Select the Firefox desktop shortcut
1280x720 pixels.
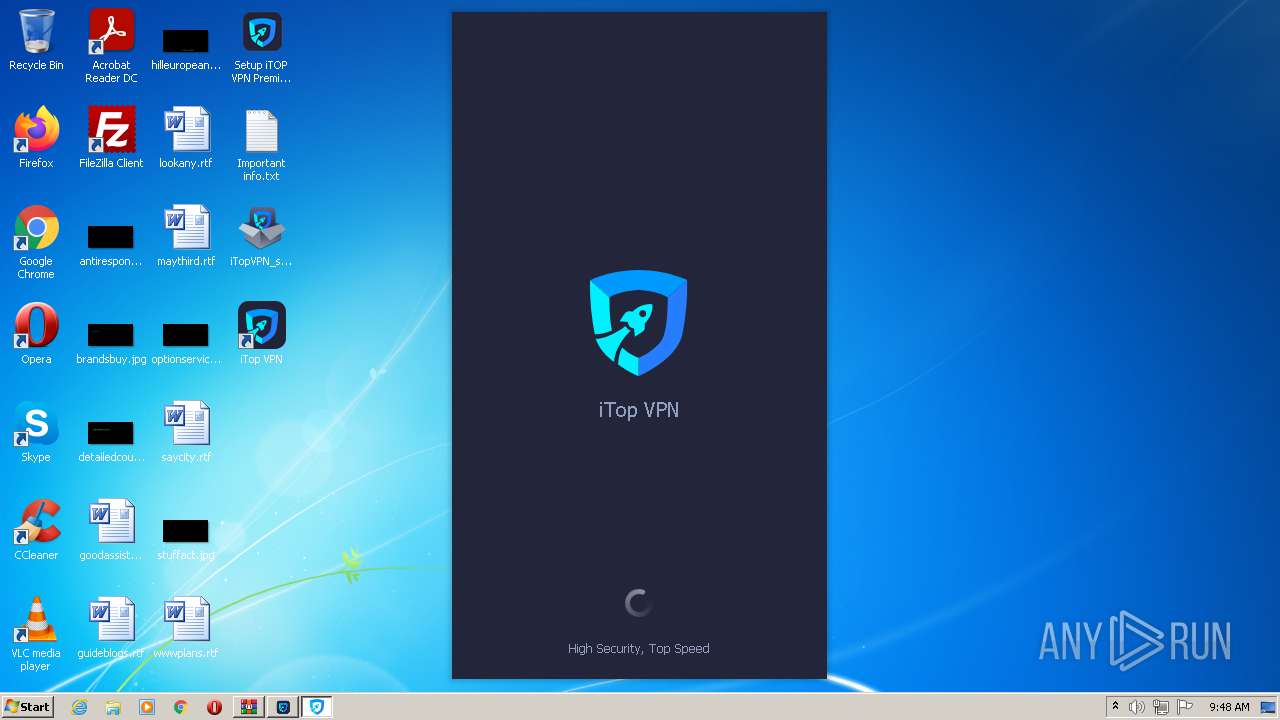click(36, 138)
